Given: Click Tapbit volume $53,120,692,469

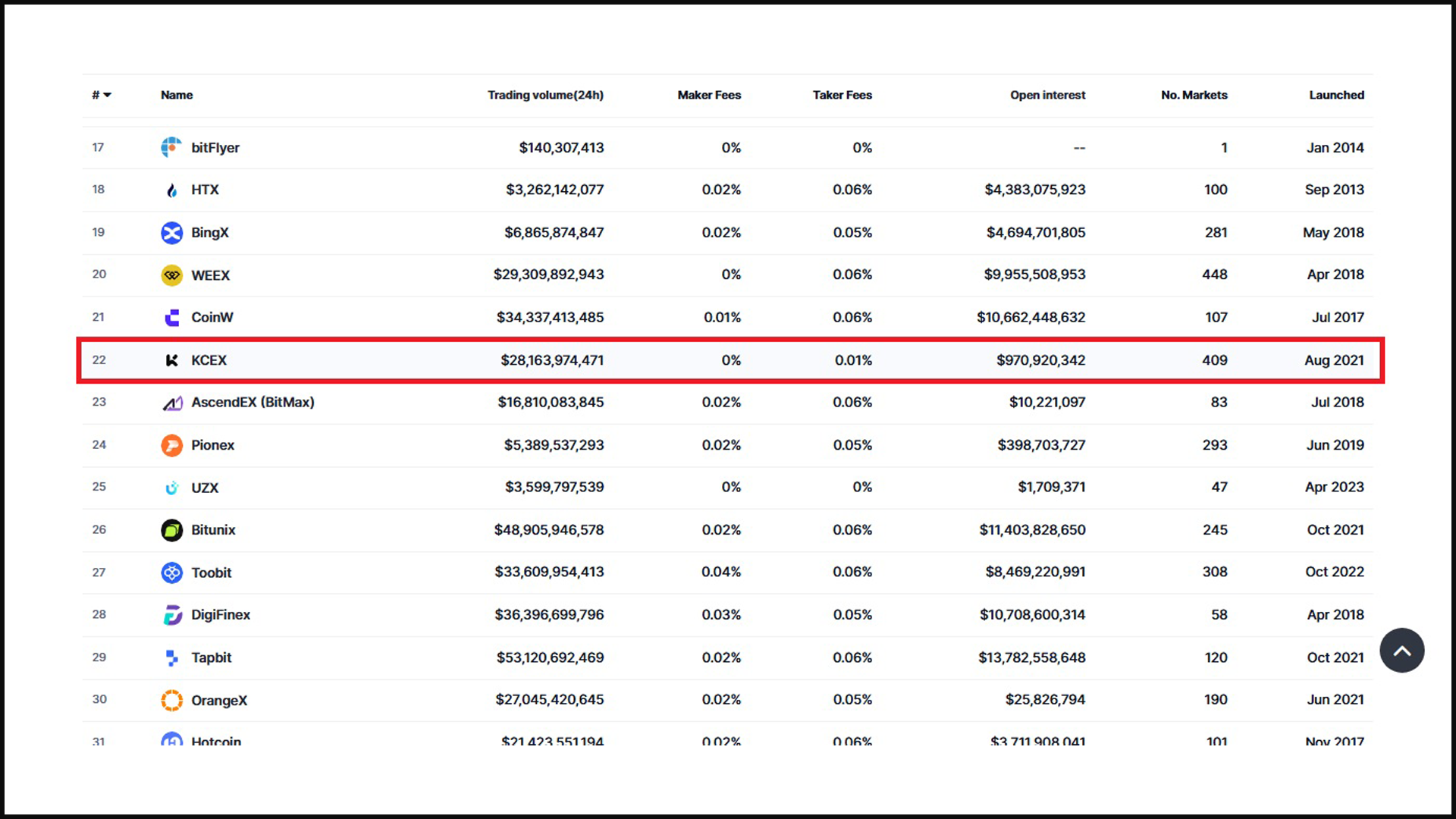Looking at the screenshot, I should click(x=550, y=657).
